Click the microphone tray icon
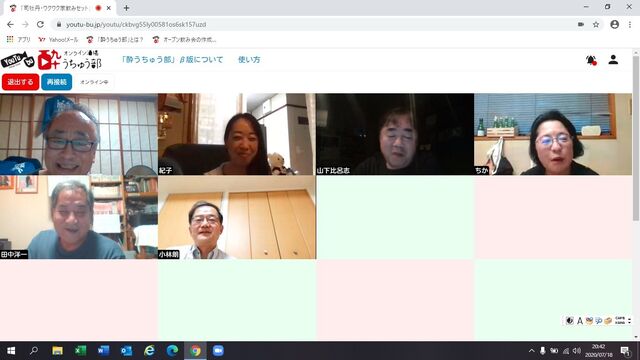 tap(542, 351)
